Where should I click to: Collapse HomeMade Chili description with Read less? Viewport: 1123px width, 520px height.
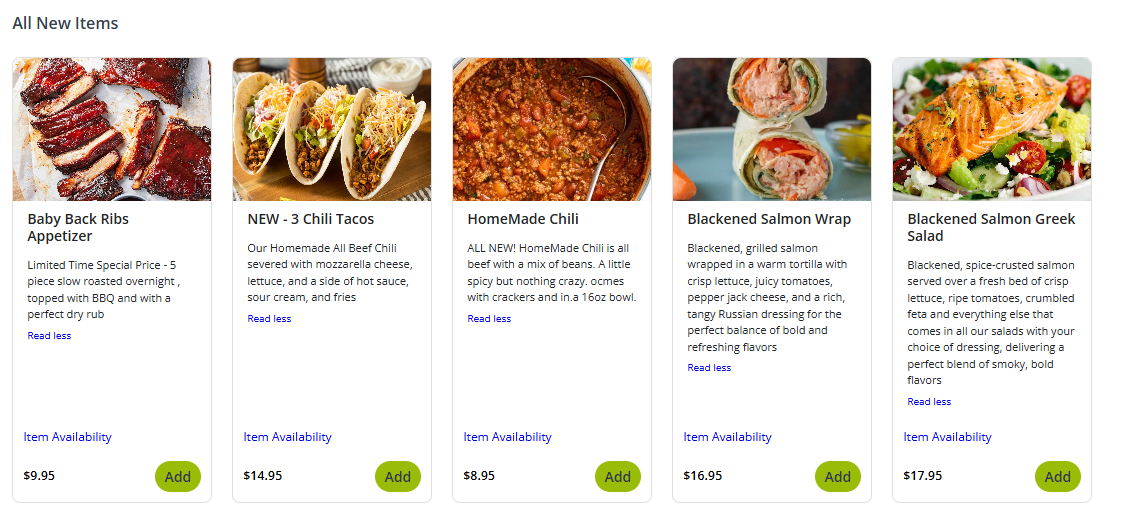(489, 319)
